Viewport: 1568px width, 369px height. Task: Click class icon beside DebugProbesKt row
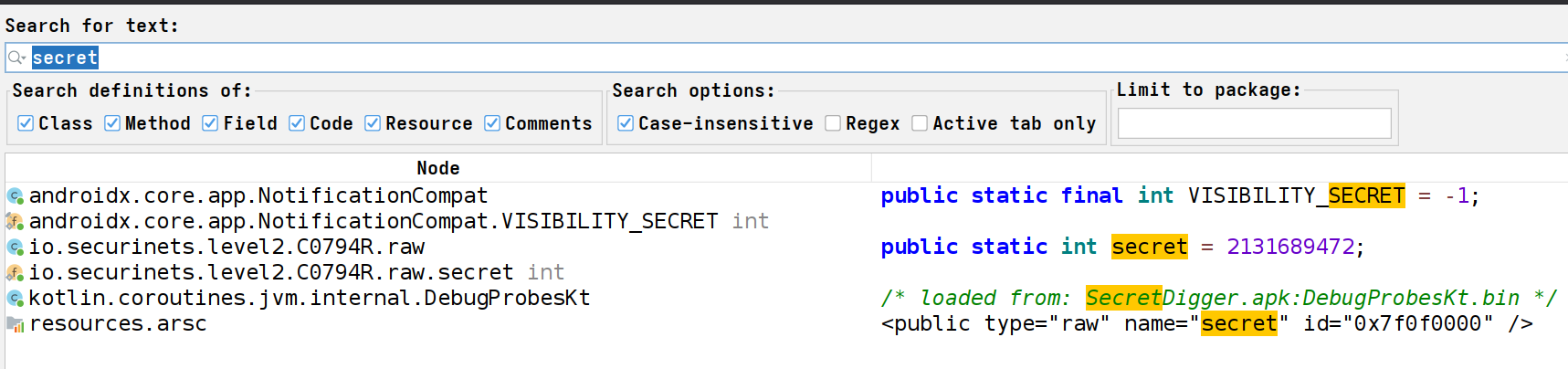pos(15,298)
